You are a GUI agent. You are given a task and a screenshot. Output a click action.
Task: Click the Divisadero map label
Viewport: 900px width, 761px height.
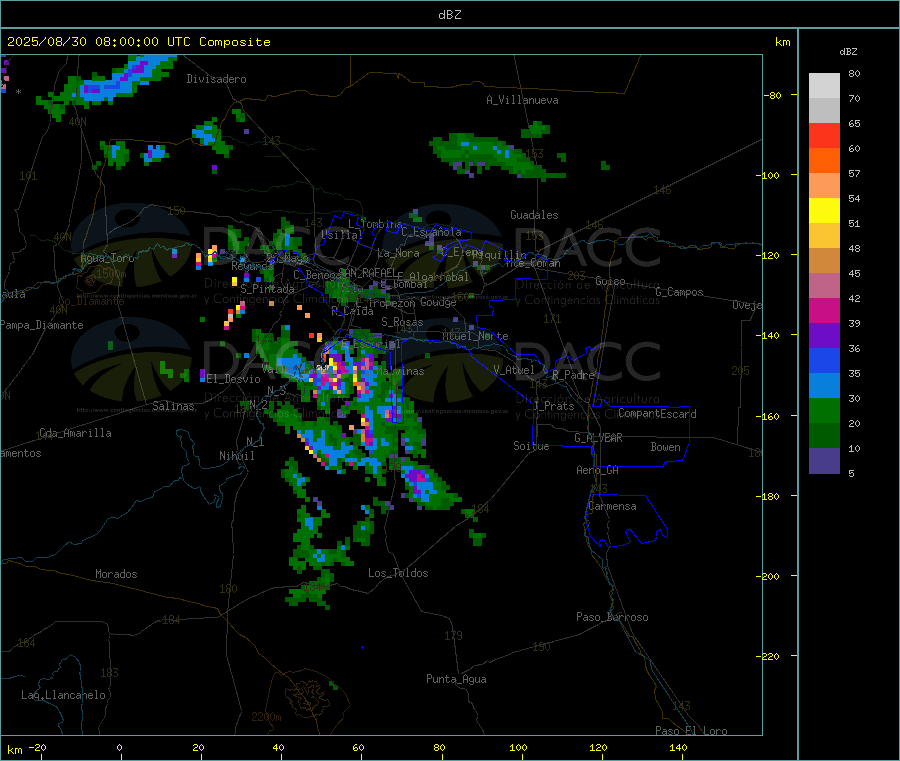click(216, 79)
